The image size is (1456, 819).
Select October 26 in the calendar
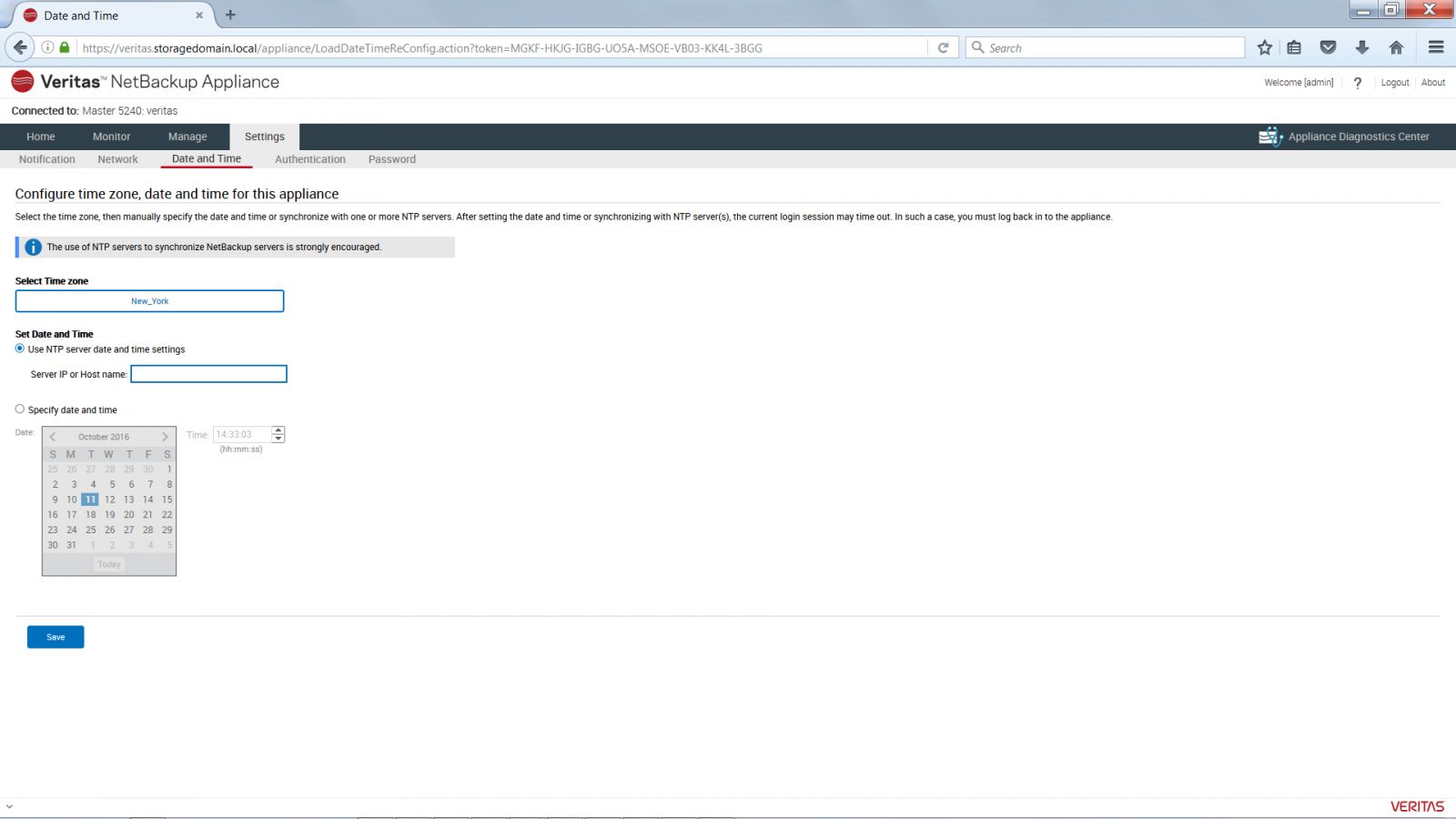tap(109, 530)
